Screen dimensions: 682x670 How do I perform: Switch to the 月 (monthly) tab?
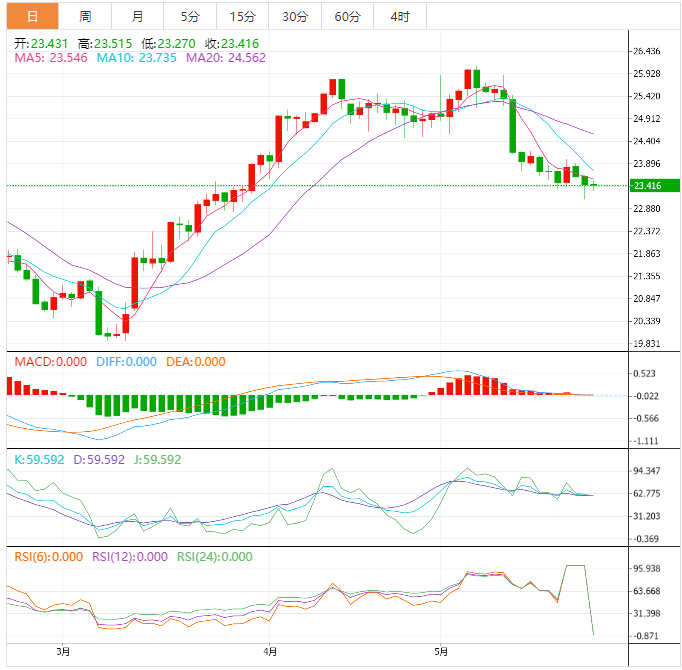[x=137, y=17]
